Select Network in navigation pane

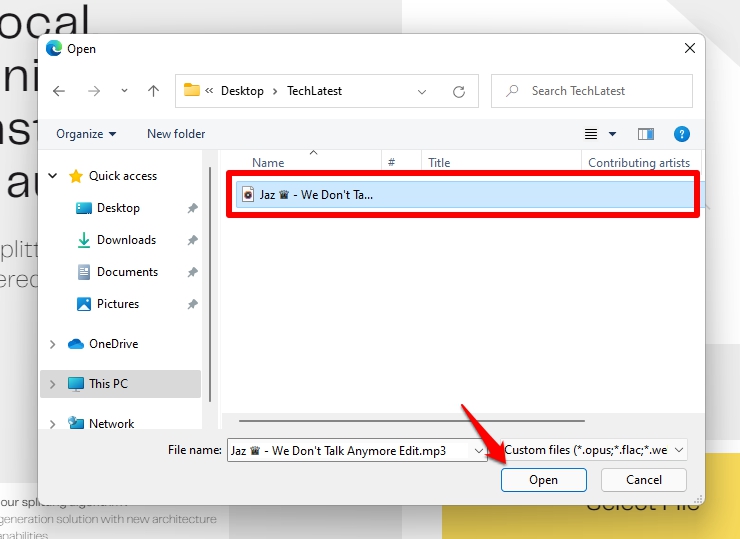click(111, 424)
